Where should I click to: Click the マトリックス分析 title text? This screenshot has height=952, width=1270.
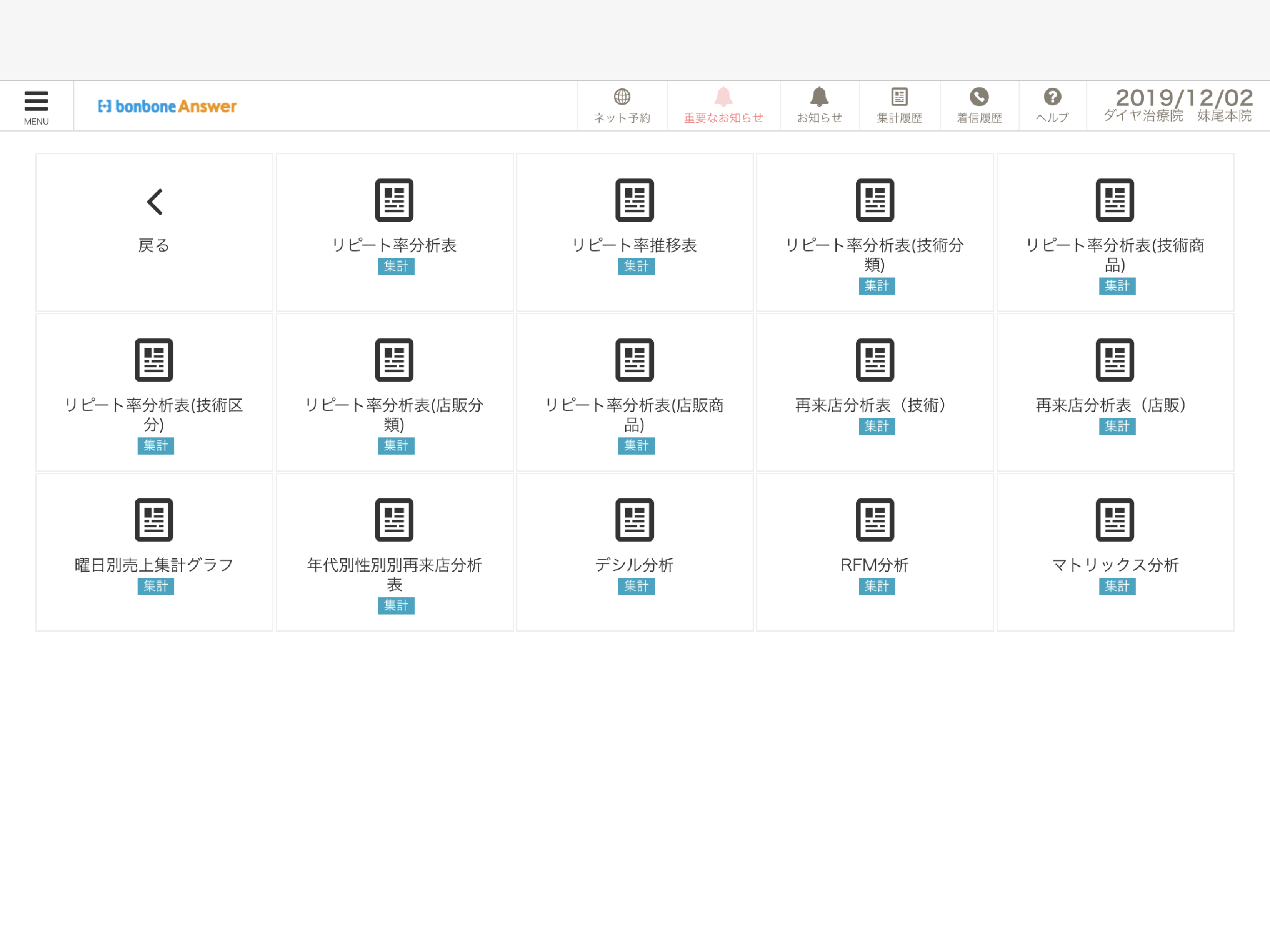point(1115,566)
